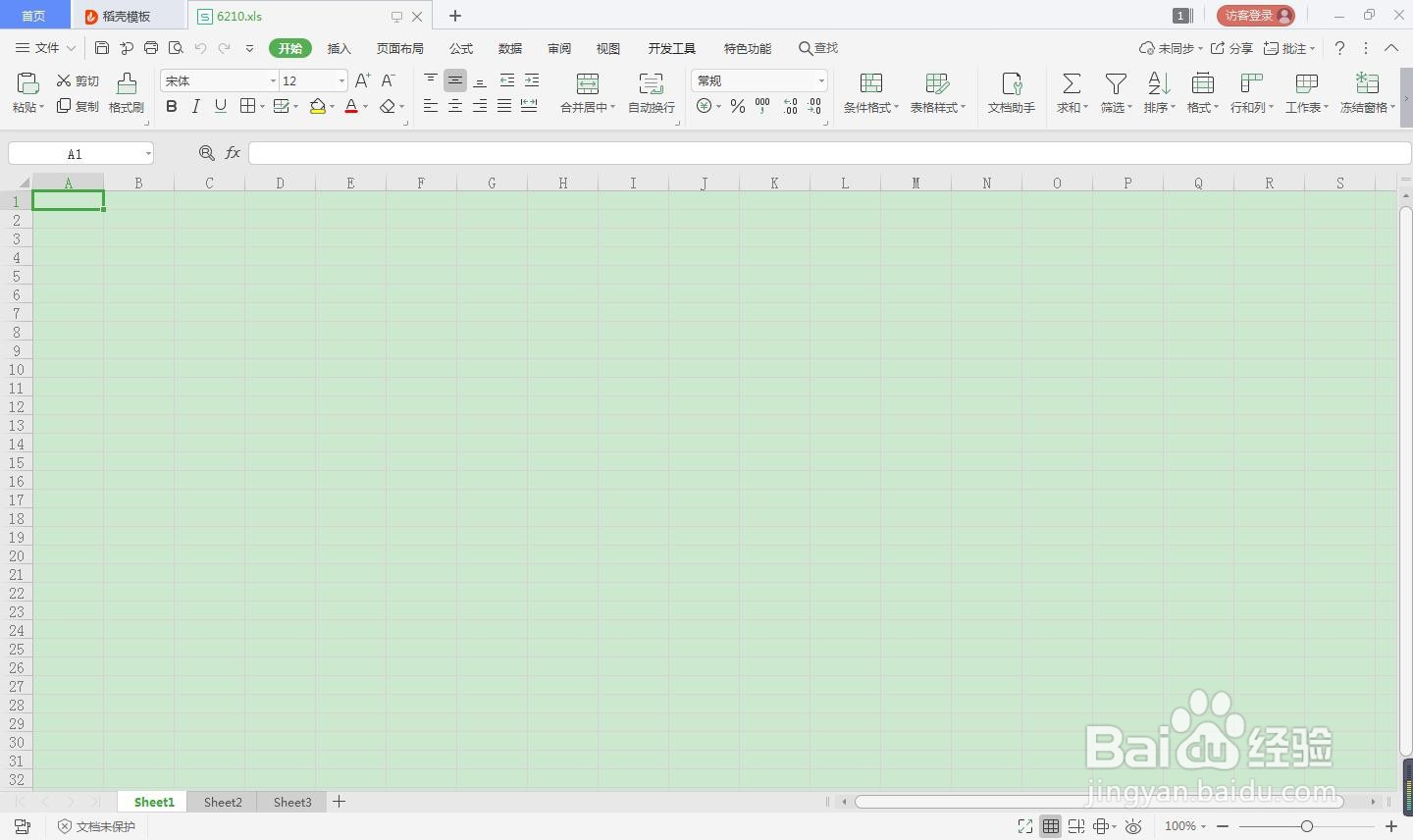Click the Filter (筛选) funnel icon
The image size is (1413, 840).
[x=1116, y=83]
